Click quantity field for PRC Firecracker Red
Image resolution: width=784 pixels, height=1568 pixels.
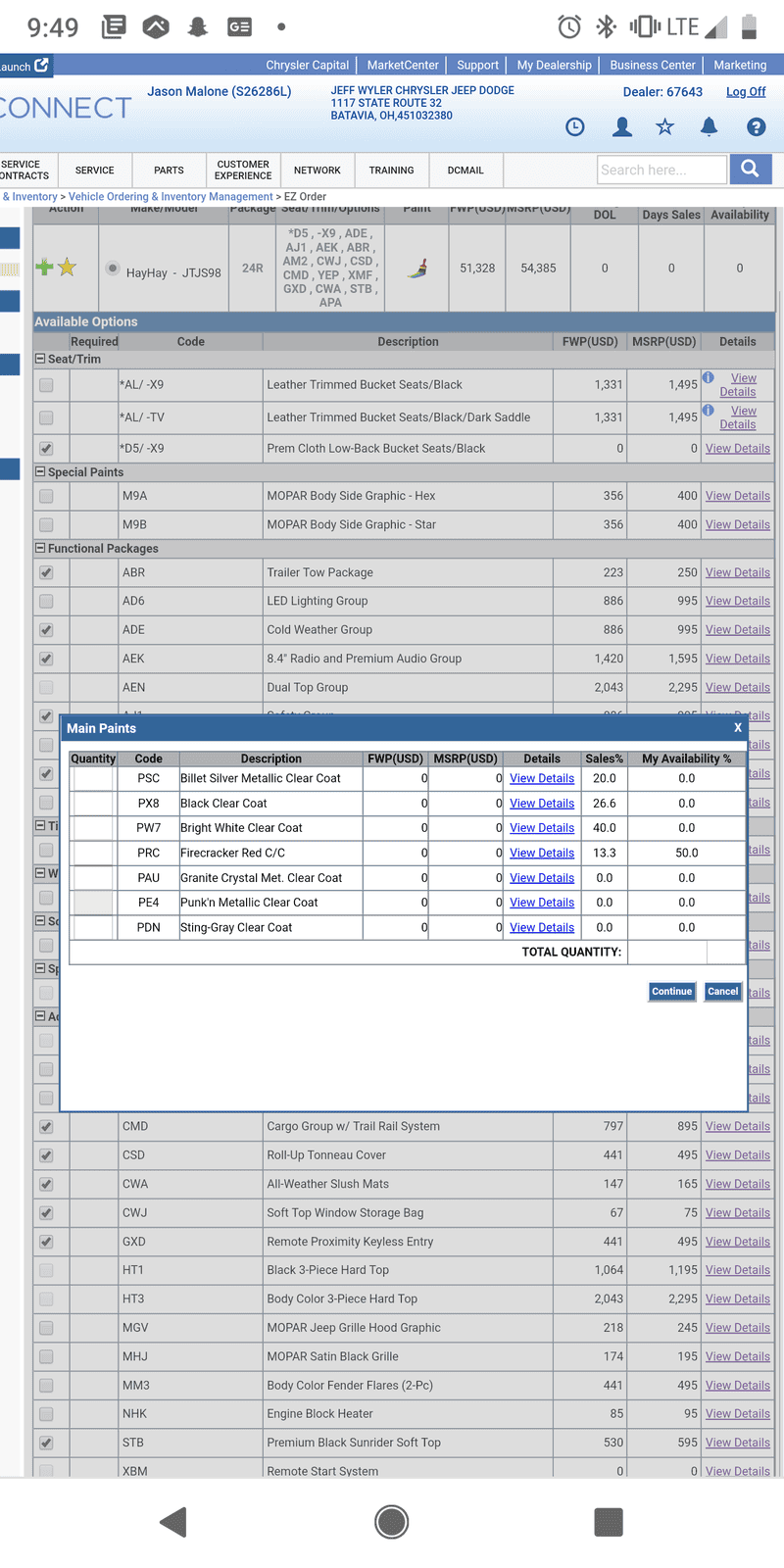click(94, 853)
